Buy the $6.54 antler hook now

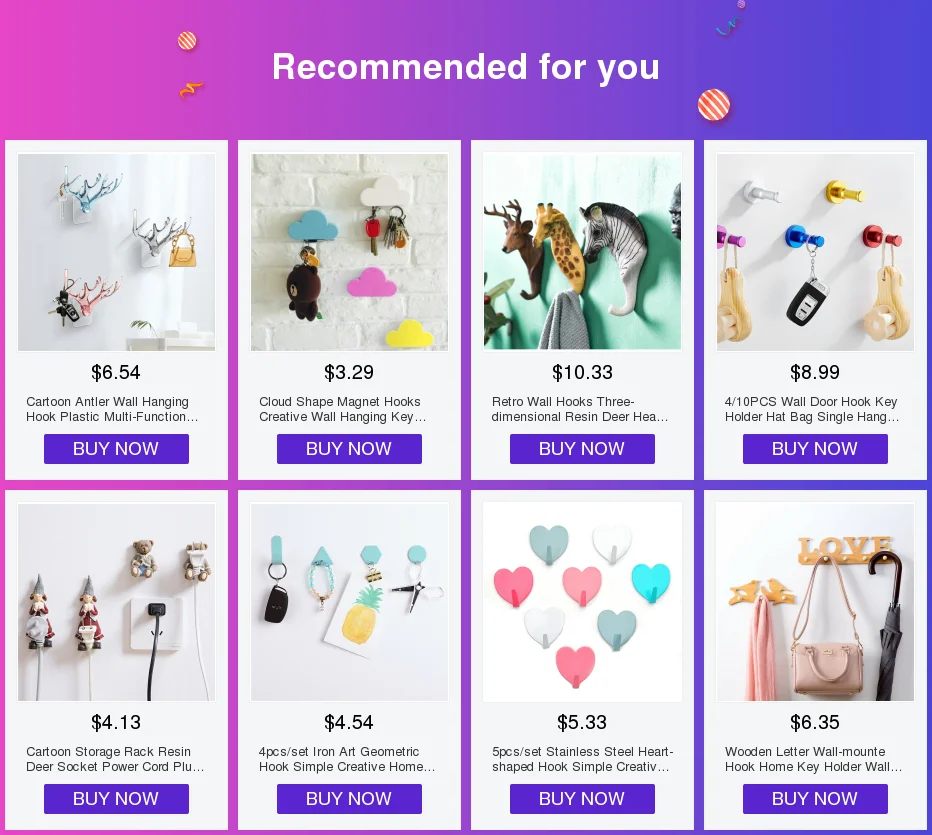(116, 449)
